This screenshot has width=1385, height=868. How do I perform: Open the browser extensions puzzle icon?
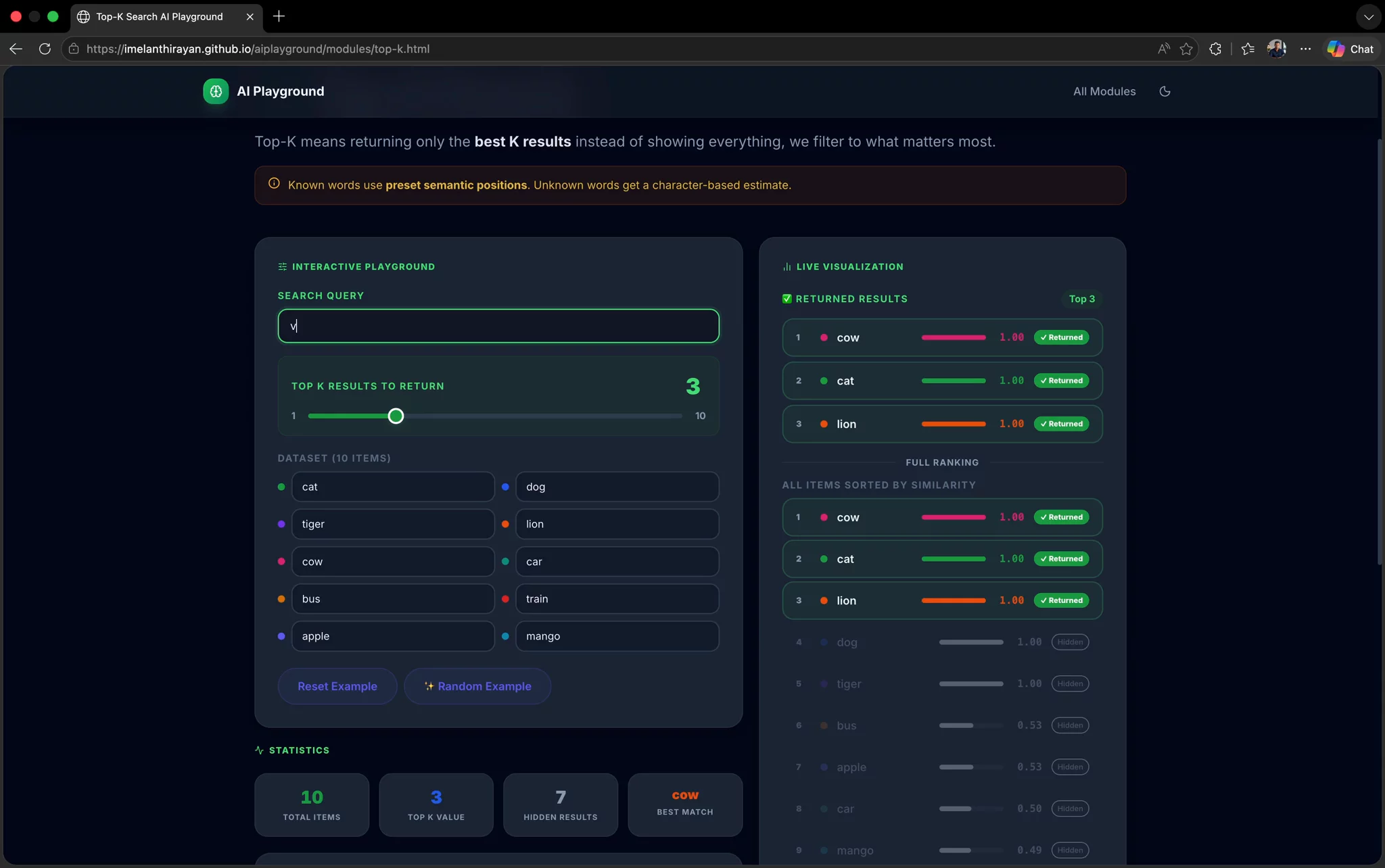coord(1215,49)
